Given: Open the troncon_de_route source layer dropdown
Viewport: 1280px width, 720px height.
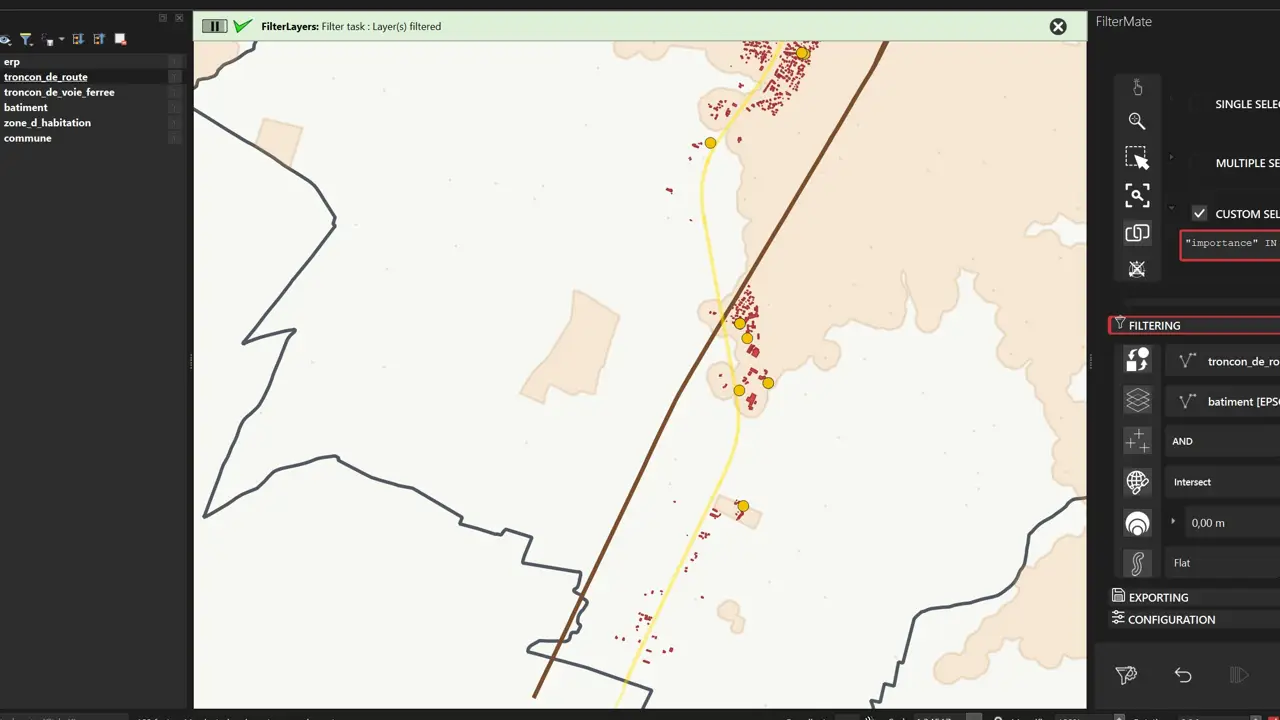Looking at the screenshot, I should pyautogui.click(x=1223, y=361).
